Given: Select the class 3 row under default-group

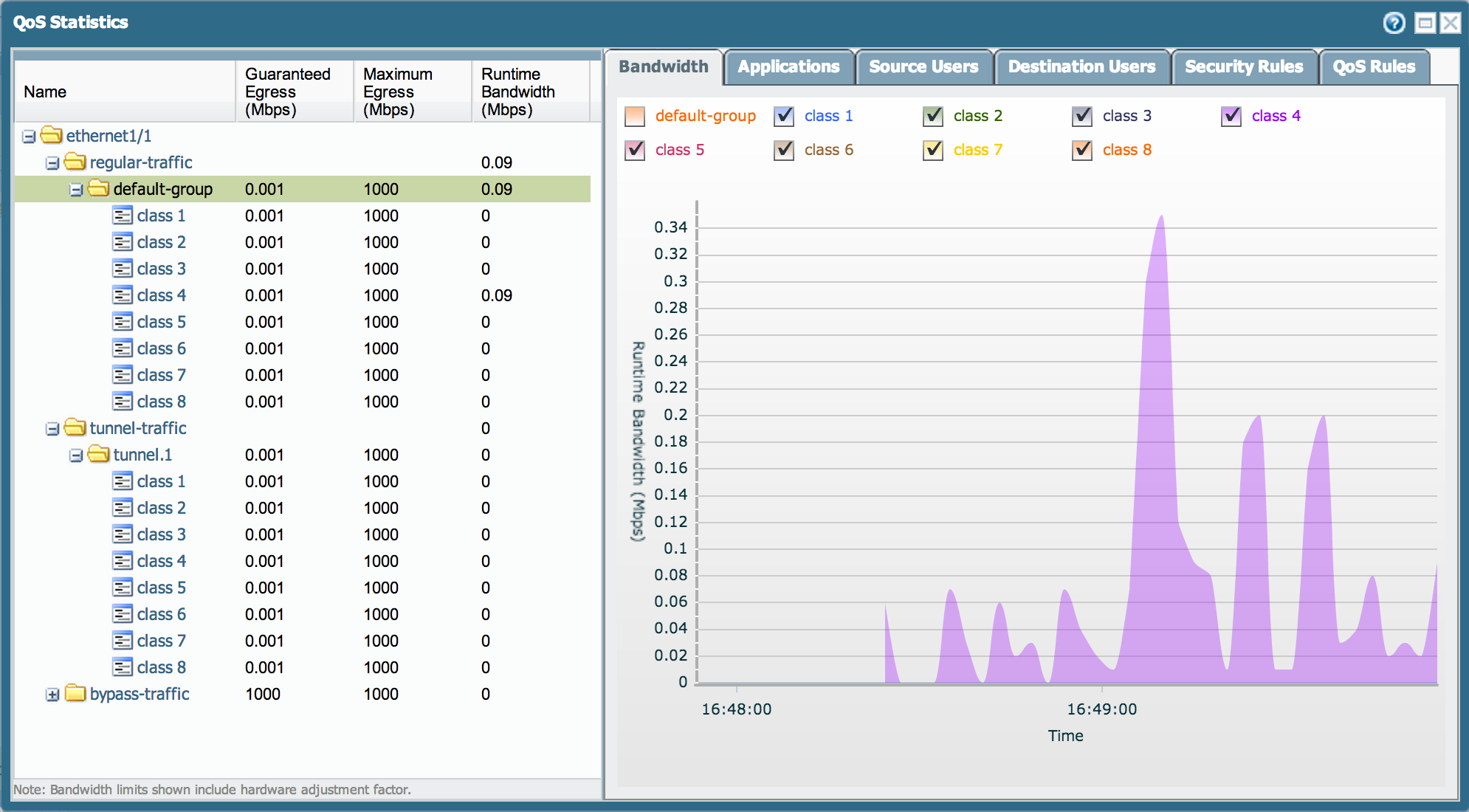Looking at the screenshot, I should [x=161, y=269].
